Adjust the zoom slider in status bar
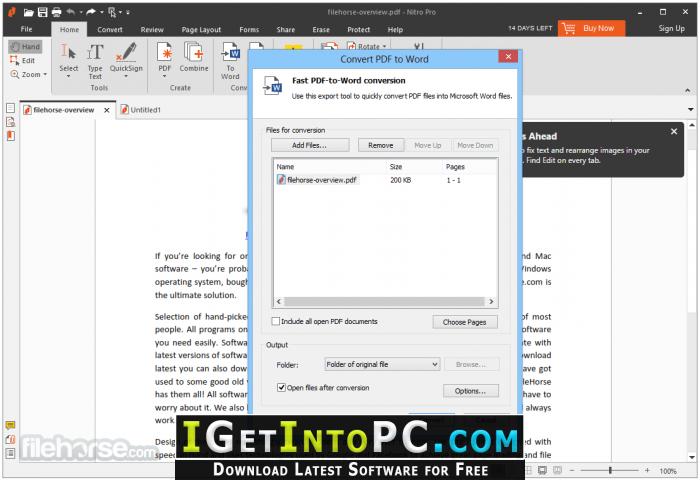700x480 pixels. (610, 470)
